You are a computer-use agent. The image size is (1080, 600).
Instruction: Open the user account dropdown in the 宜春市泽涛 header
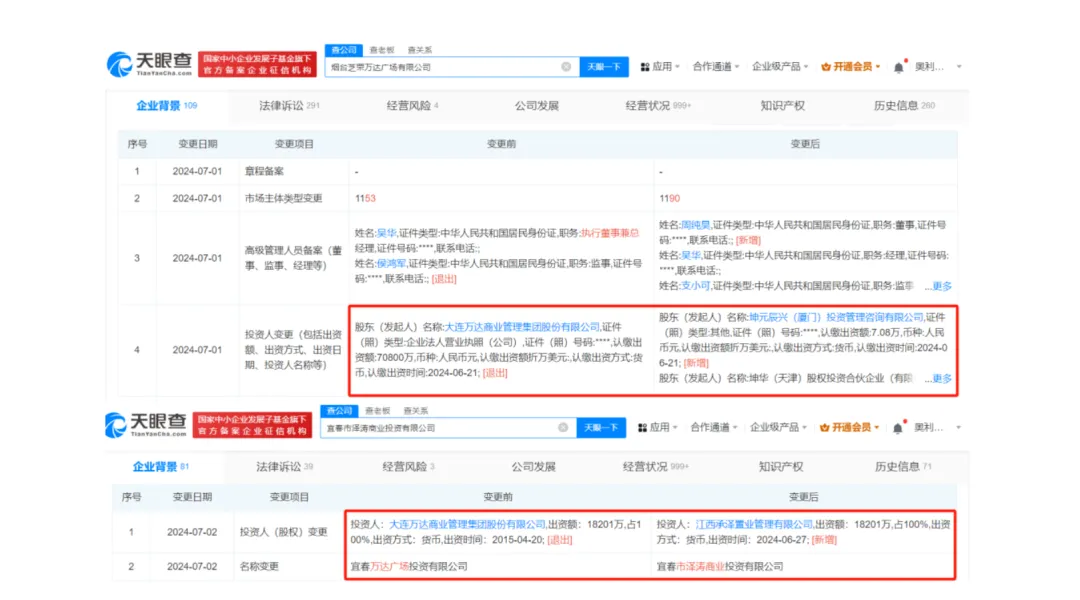(937, 428)
